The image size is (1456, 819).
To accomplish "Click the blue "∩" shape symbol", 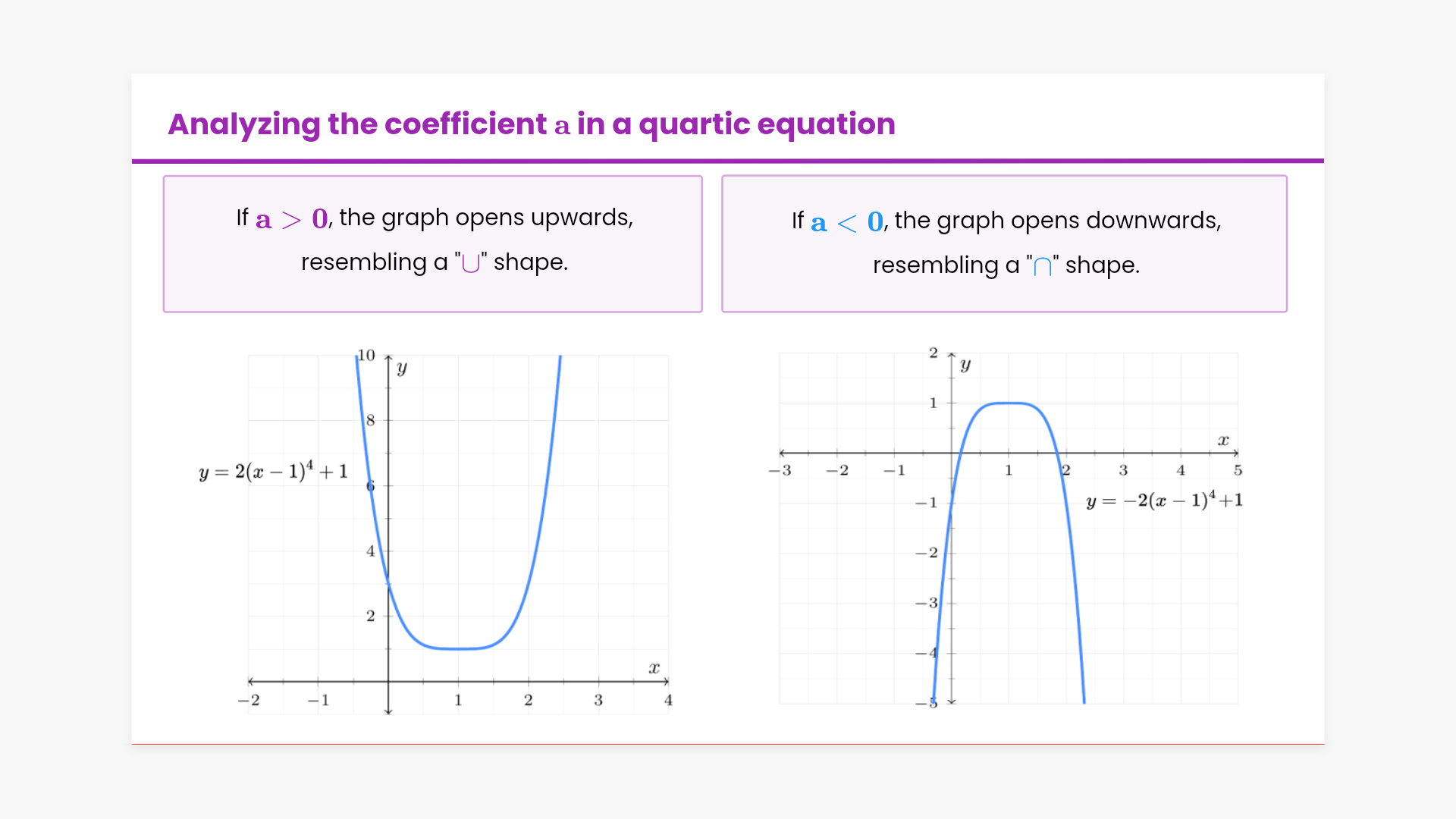I will pos(1043,266).
